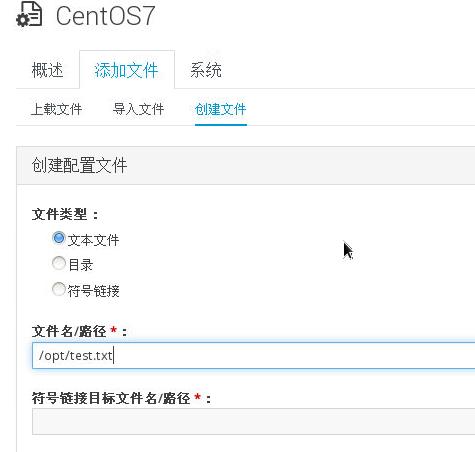This screenshot has height=452, width=475.
Task: Go to the 上载文件 sub-tab
Action: [x=56, y=109]
